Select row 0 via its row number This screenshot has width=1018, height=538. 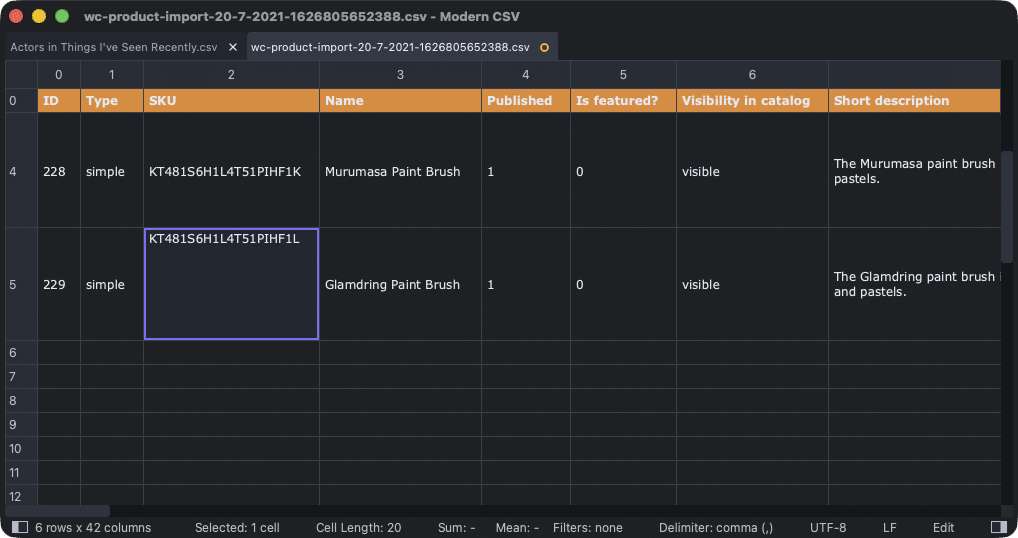click(21, 101)
